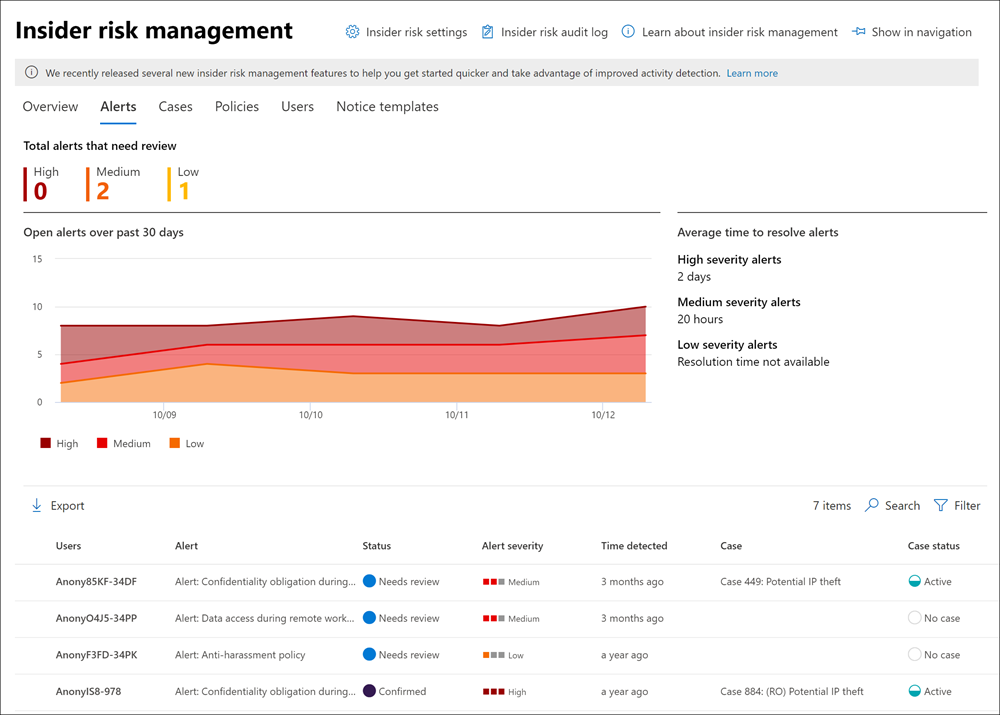Click the Search magnifier icon
Screen dimensions: 1000x715
[x=872, y=506]
